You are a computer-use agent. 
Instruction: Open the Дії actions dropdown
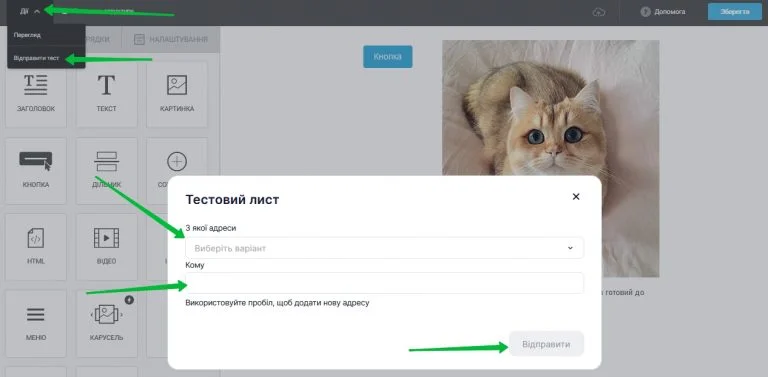pos(30,11)
